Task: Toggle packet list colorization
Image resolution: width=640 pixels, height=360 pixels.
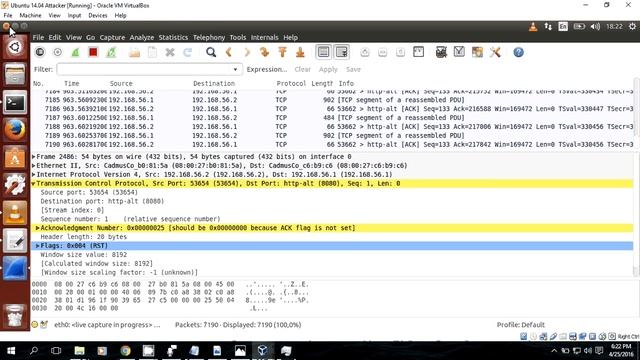Action: pyautogui.click(x=323, y=52)
